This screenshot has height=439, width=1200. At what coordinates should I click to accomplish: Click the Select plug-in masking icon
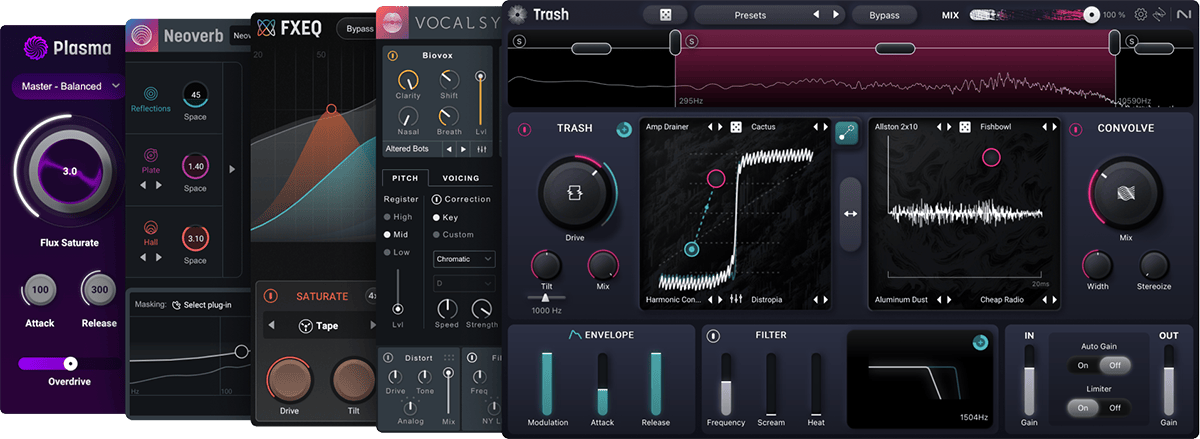pyautogui.click(x=177, y=304)
